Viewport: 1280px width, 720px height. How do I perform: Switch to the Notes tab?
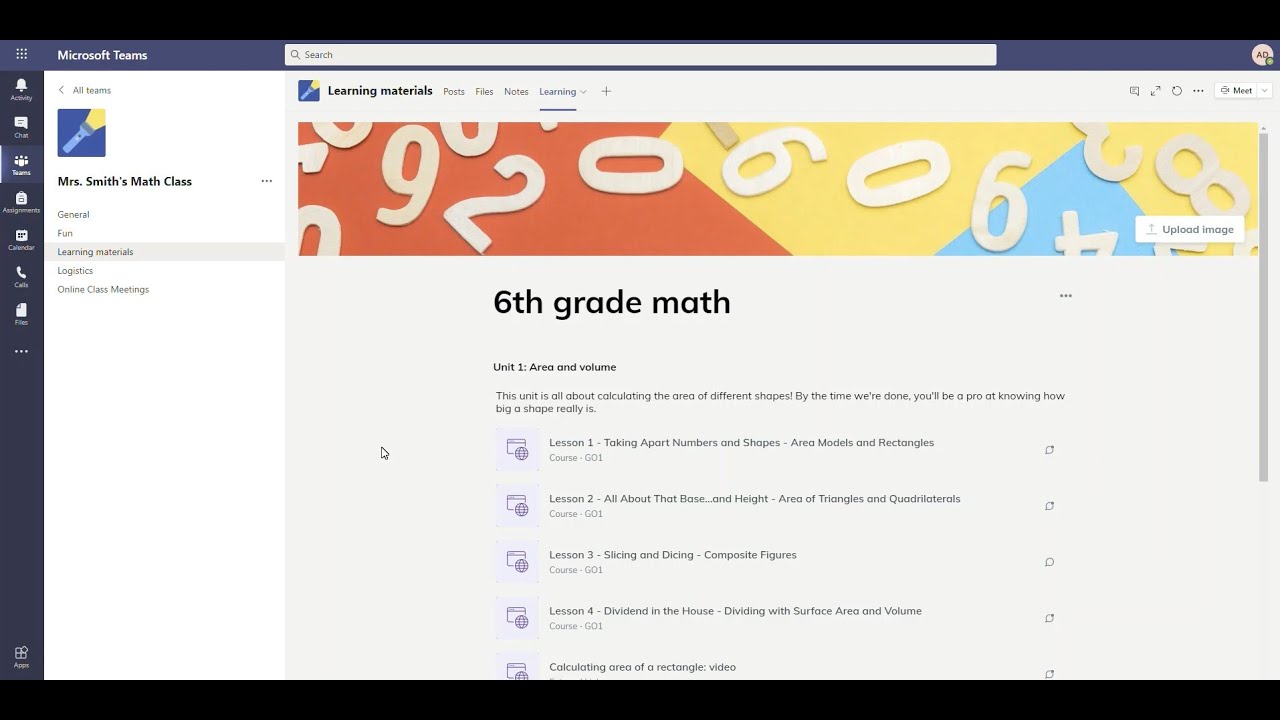[516, 92]
